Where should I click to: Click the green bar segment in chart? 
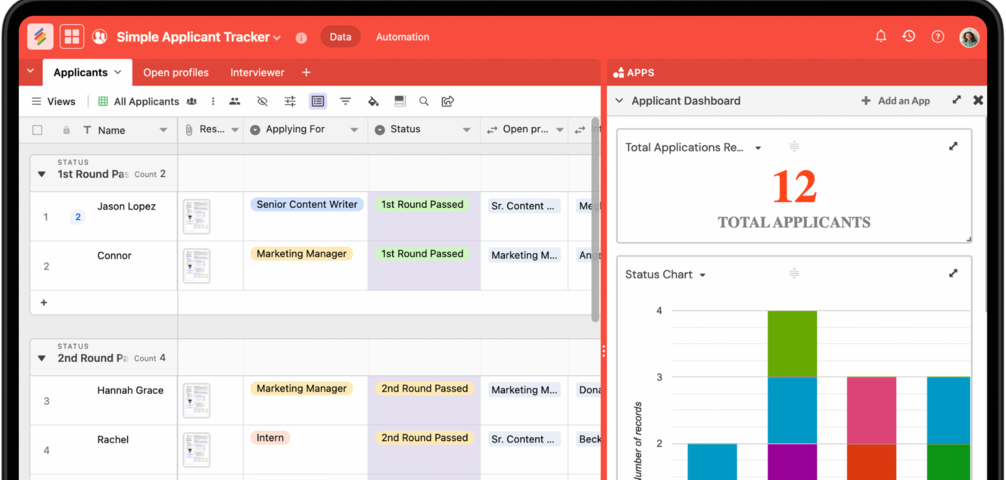point(792,343)
